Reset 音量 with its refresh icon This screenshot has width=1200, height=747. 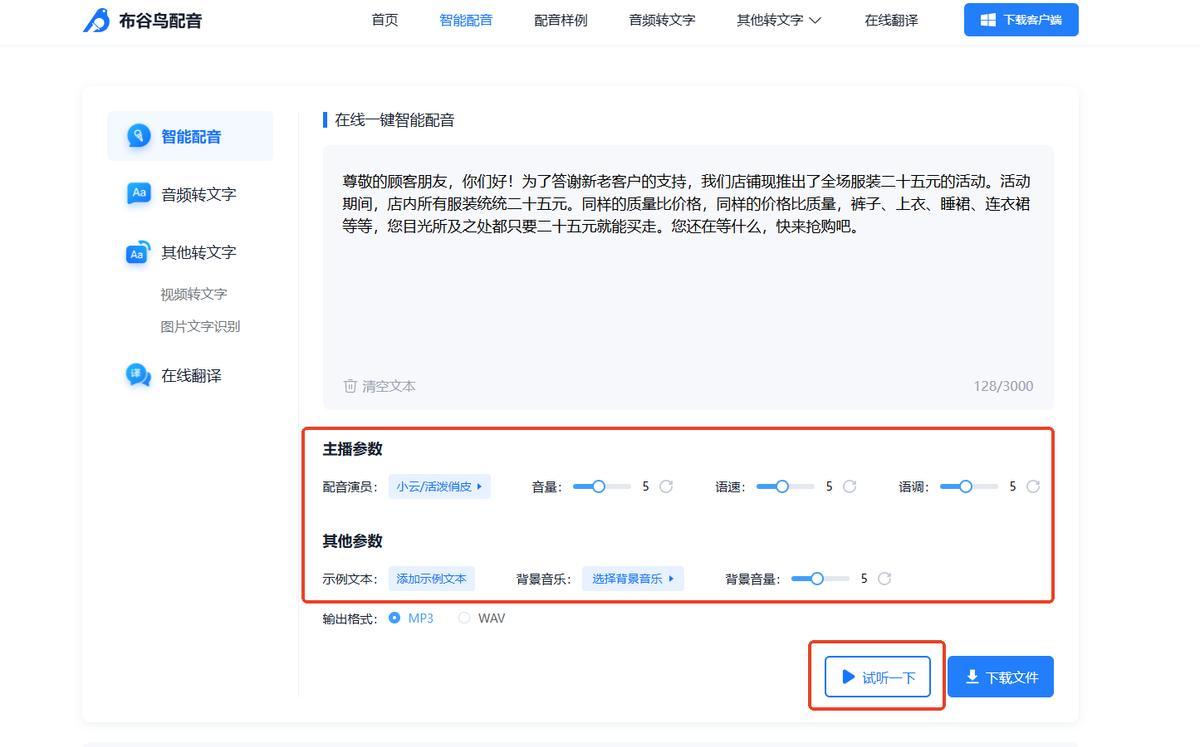point(666,487)
